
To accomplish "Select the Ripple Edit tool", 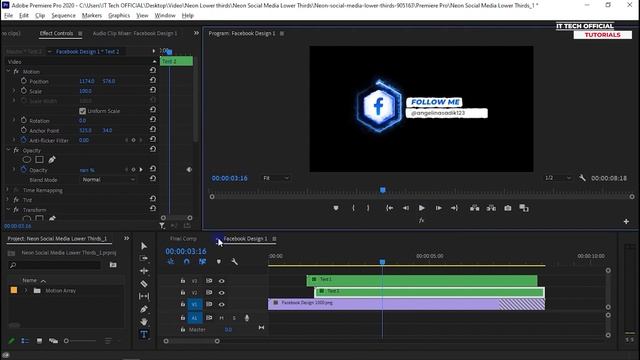I will pyautogui.click(x=144, y=271).
